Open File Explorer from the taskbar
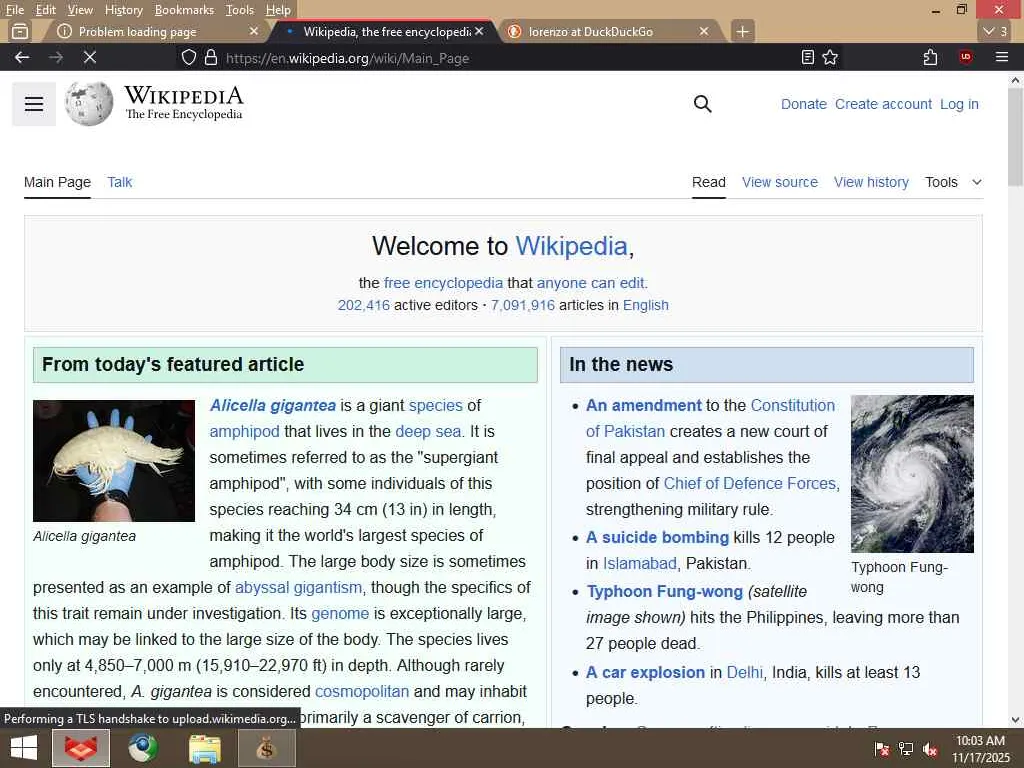Image resolution: width=1024 pixels, height=768 pixels. tap(204, 748)
